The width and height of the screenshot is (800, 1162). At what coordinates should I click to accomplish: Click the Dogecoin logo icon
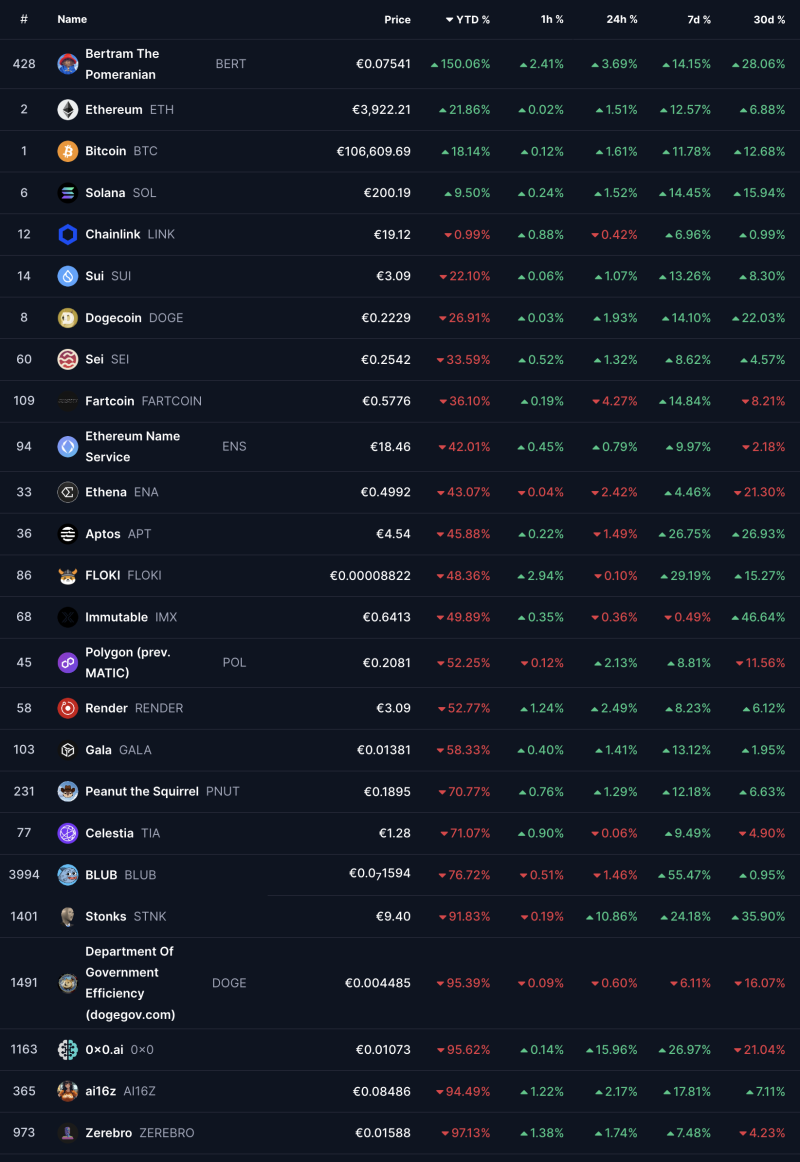[x=68, y=318]
